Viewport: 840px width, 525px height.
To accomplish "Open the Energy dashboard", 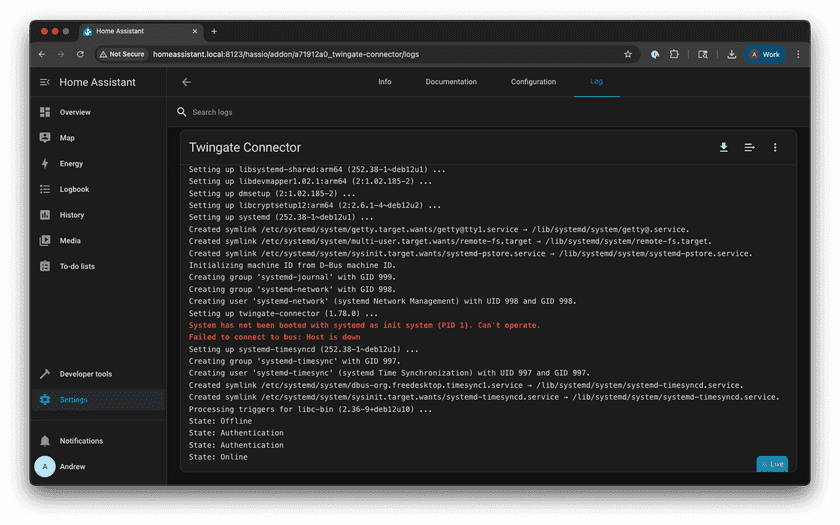I will [x=71, y=163].
